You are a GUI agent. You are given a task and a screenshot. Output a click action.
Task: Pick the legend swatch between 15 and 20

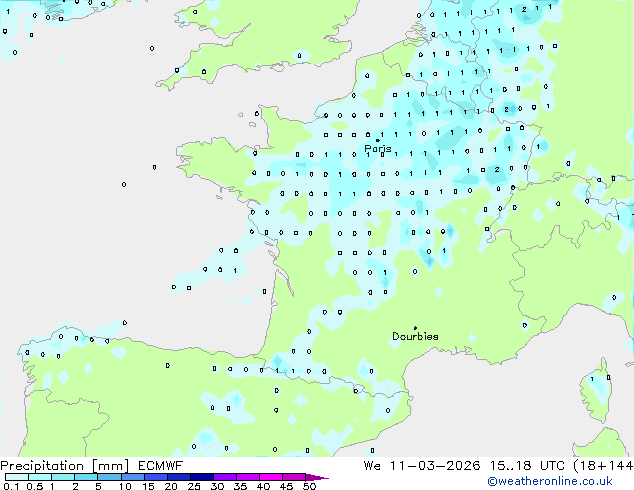coord(156,477)
